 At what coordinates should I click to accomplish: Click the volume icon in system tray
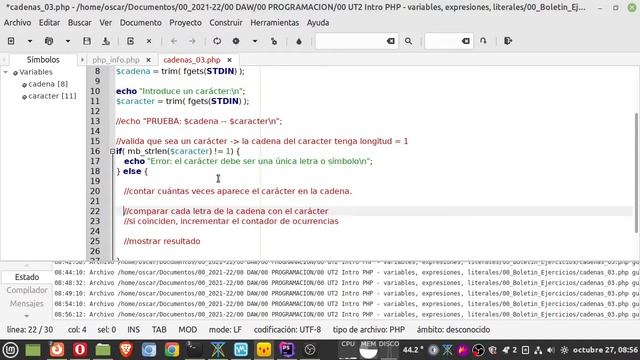coord(551,350)
